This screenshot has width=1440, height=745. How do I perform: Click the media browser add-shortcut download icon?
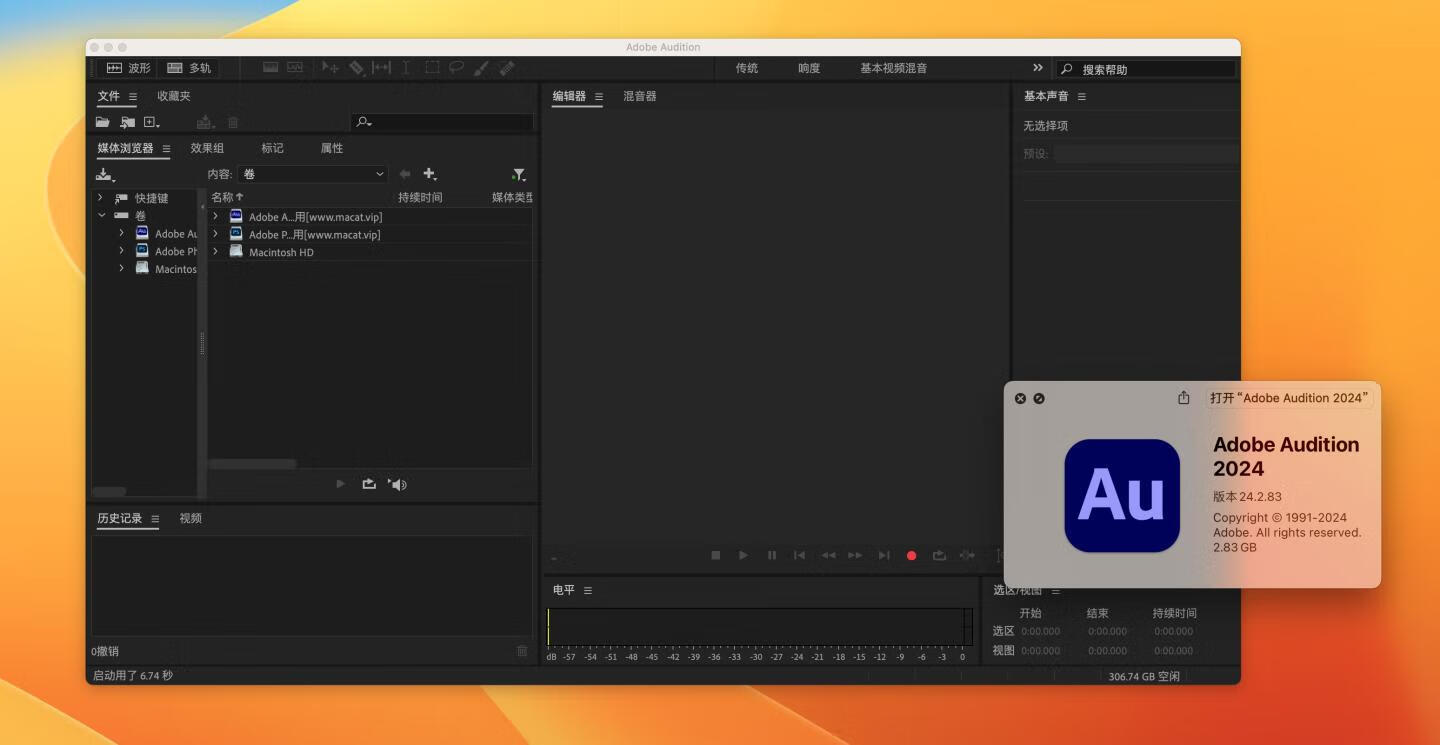105,174
